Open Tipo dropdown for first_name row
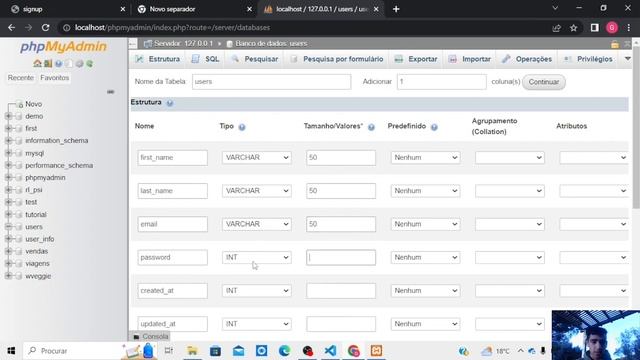Viewport: 640px width, 360px height. click(257, 158)
